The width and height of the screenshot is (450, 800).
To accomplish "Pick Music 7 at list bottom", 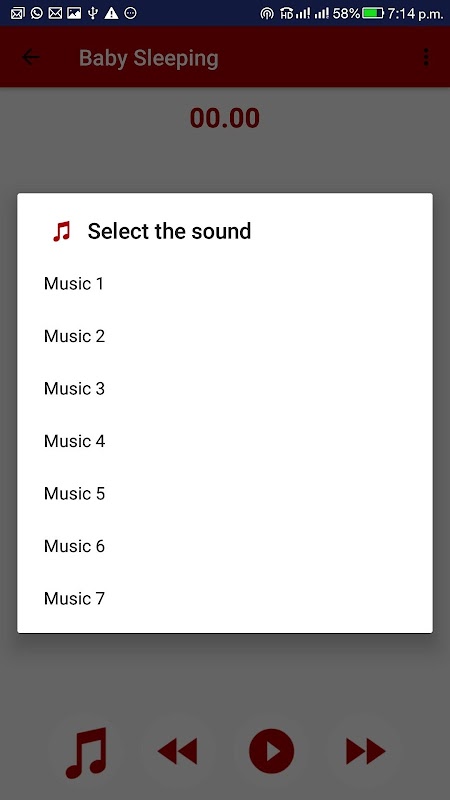I will click(x=225, y=599).
